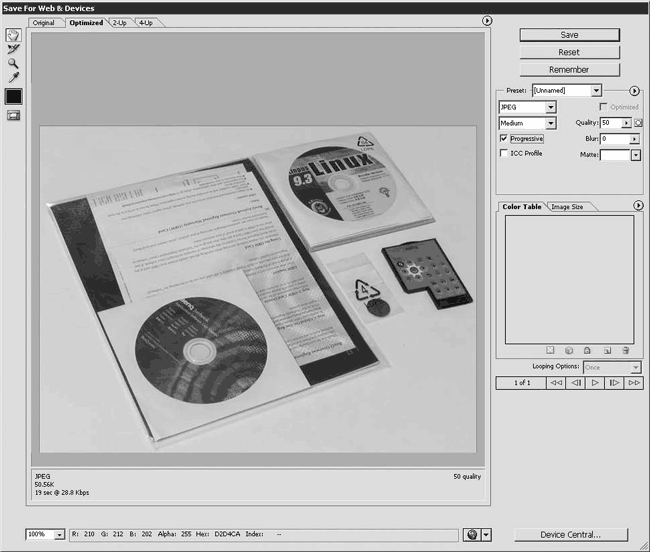Enable the ICC Profile checkbox

(503, 154)
